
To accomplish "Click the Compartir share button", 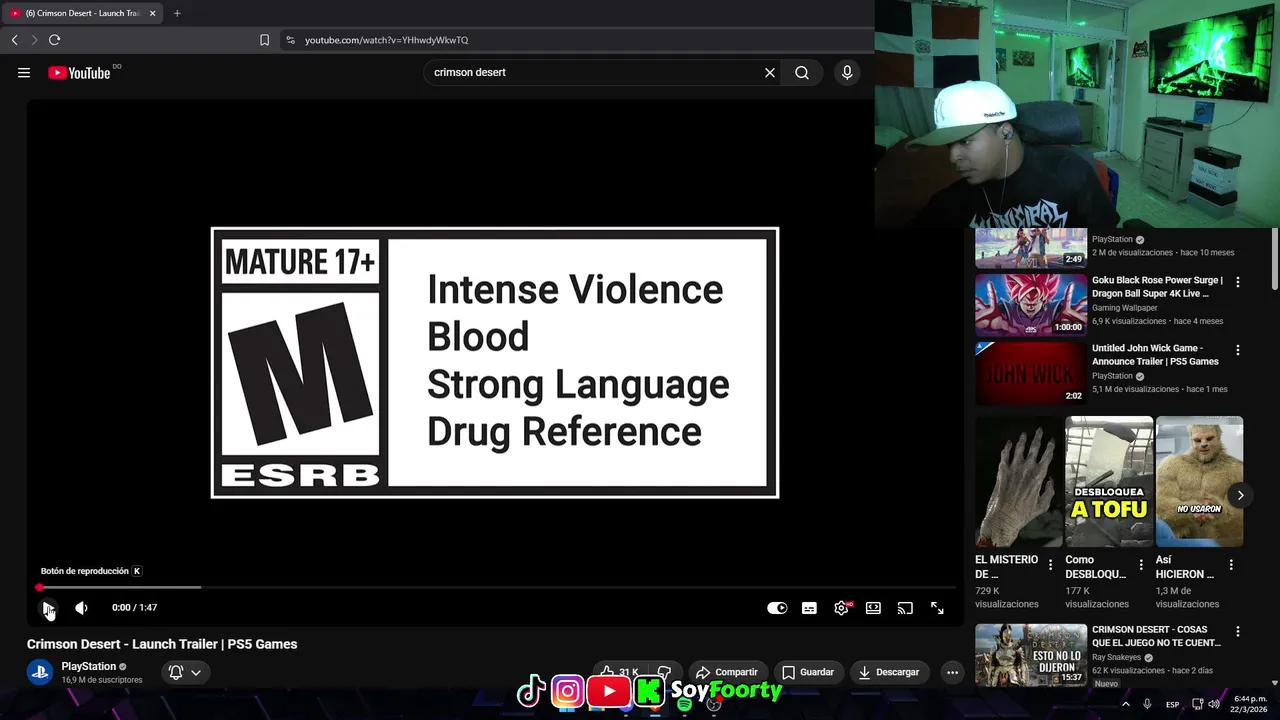I will click(x=727, y=672).
